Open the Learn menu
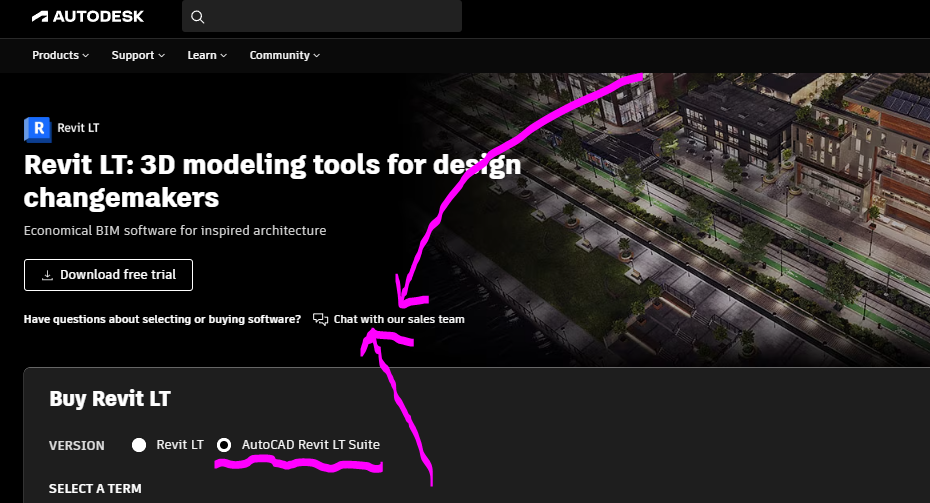 pos(207,55)
